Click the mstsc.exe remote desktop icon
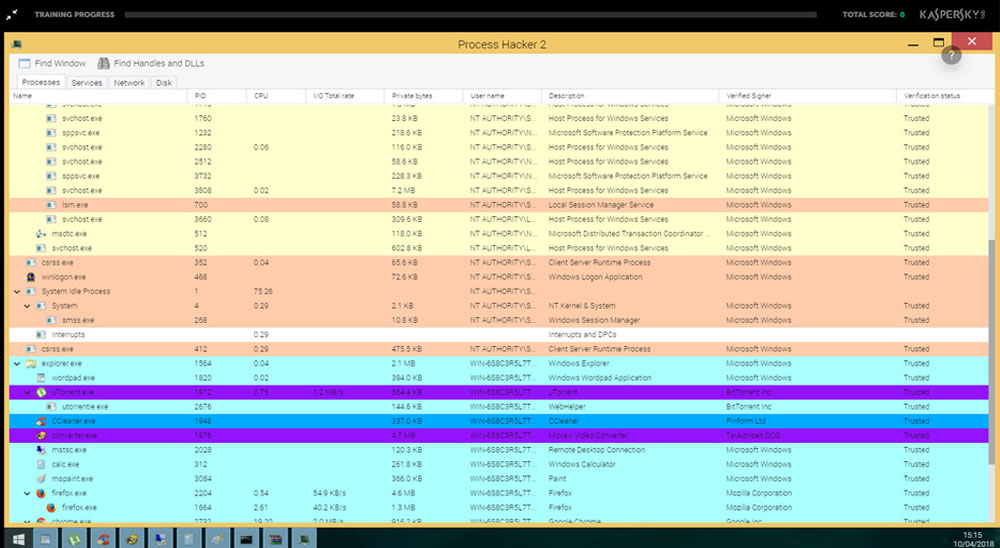This screenshot has height=548, width=1000. pos(41,450)
